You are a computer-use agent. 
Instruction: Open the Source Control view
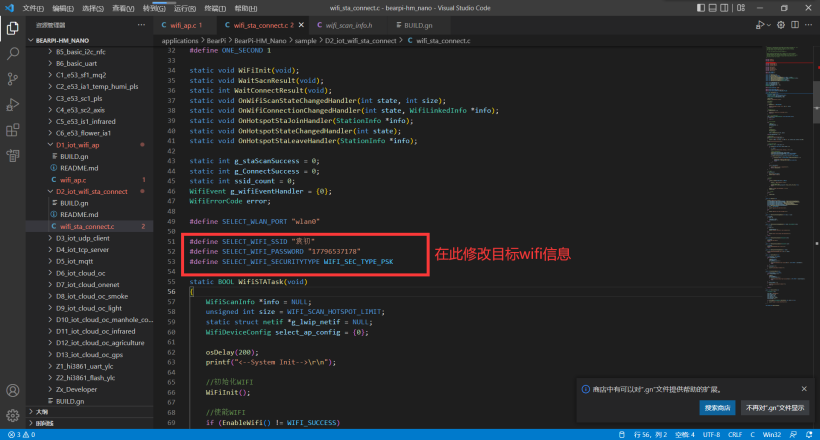[12, 78]
